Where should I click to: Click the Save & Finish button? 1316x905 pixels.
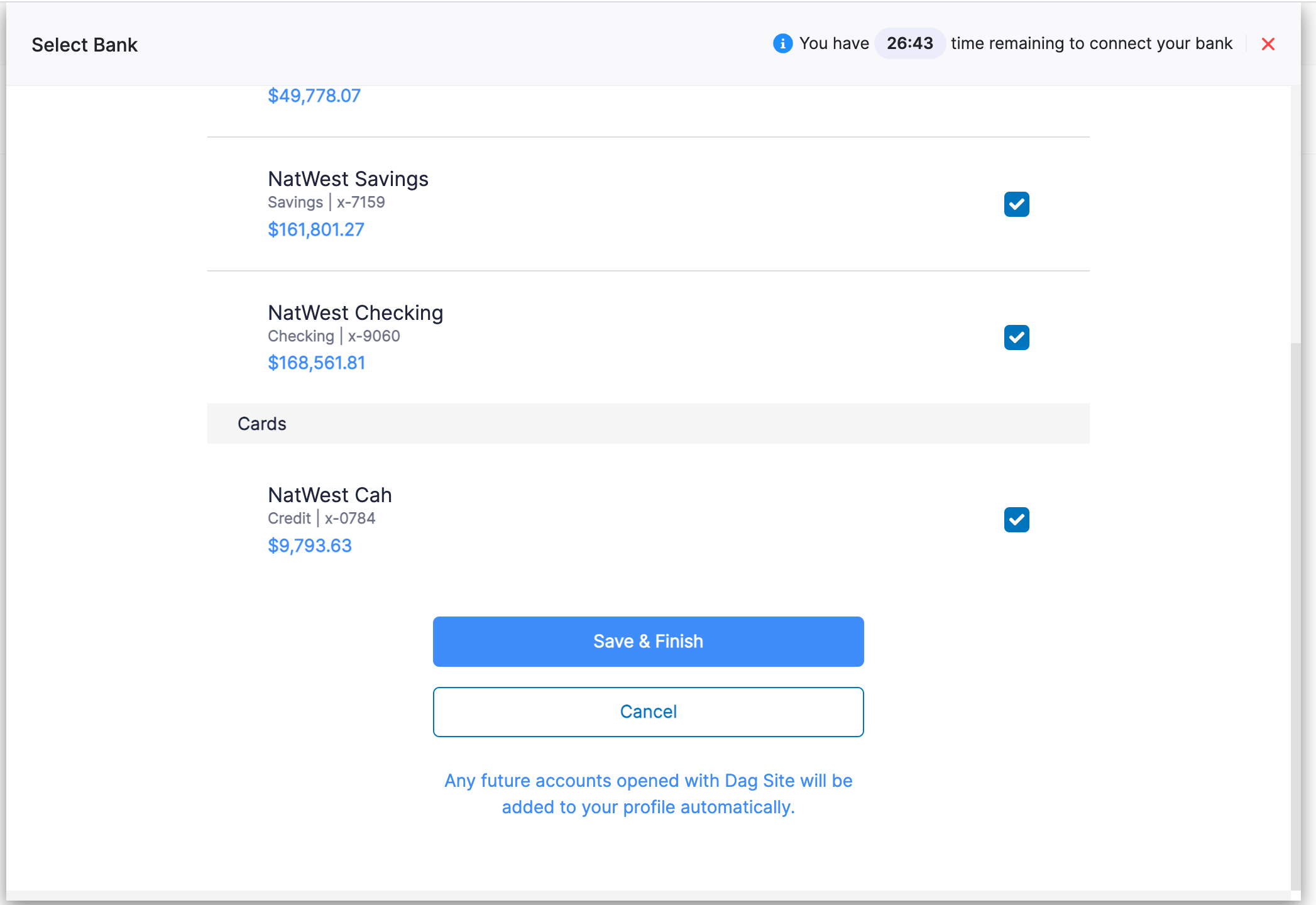point(648,641)
